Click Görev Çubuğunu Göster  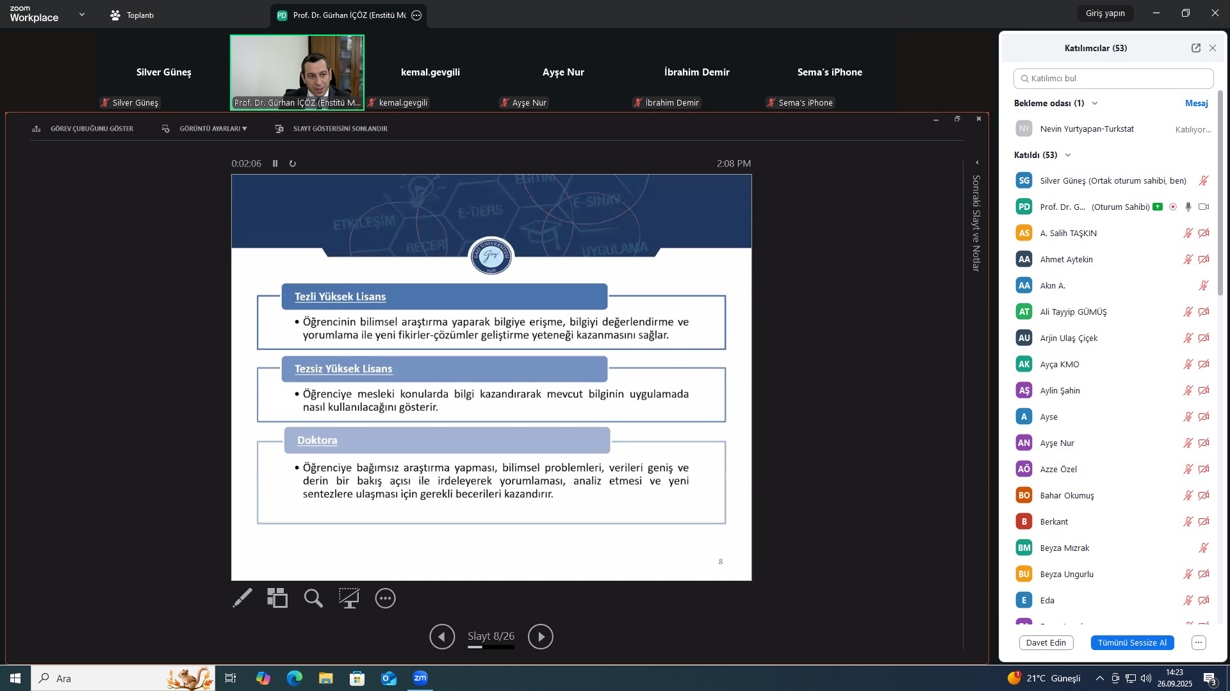click(82, 129)
